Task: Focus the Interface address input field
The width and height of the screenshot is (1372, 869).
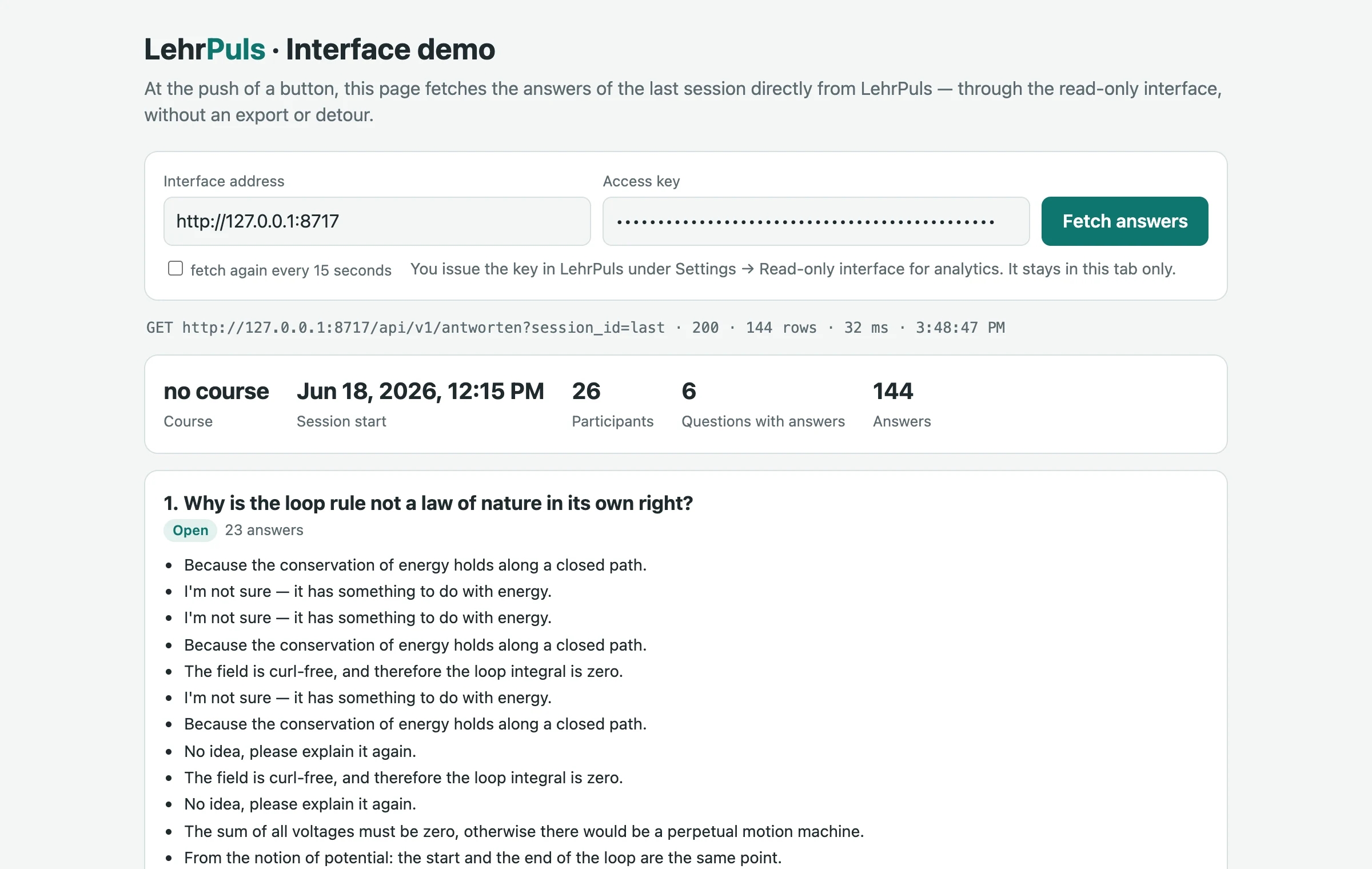Action: coord(377,221)
